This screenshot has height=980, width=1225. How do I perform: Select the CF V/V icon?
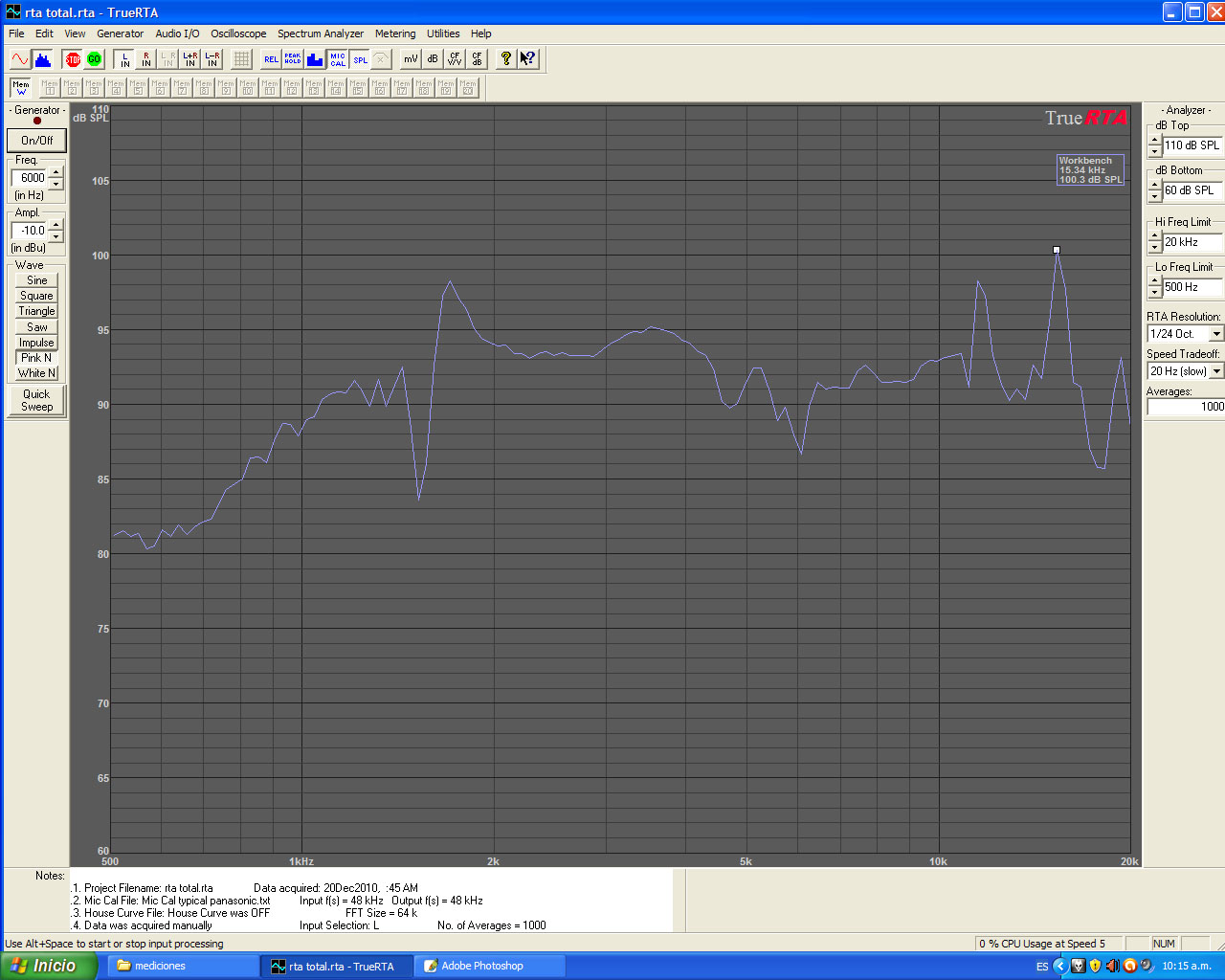455,59
